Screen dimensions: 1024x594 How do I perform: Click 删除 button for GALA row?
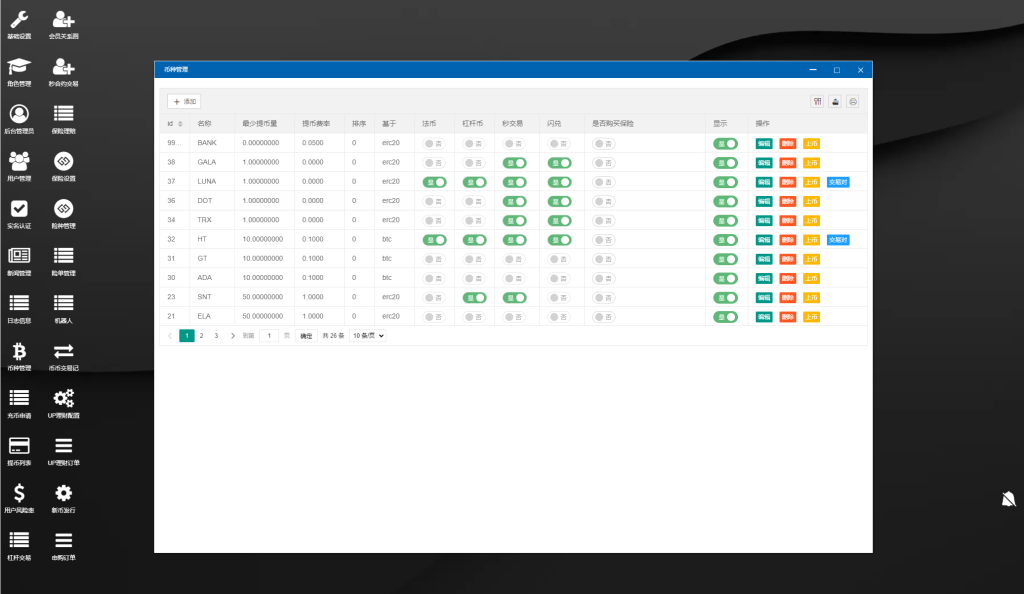[x=788, y=163]
